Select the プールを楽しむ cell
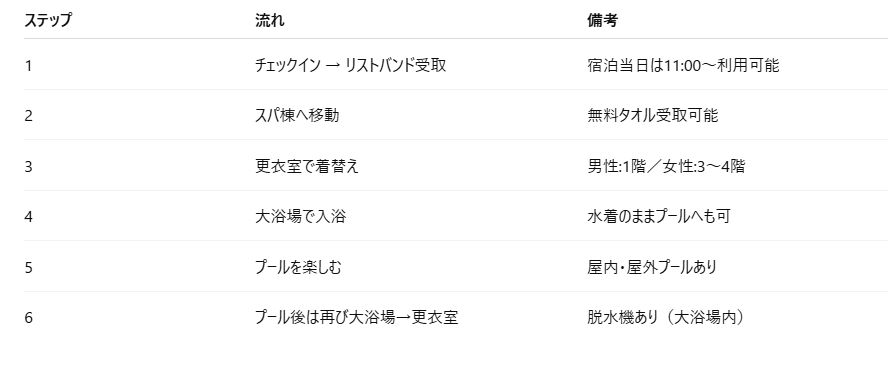The image size is (891, 375). [x=298, y=267]
